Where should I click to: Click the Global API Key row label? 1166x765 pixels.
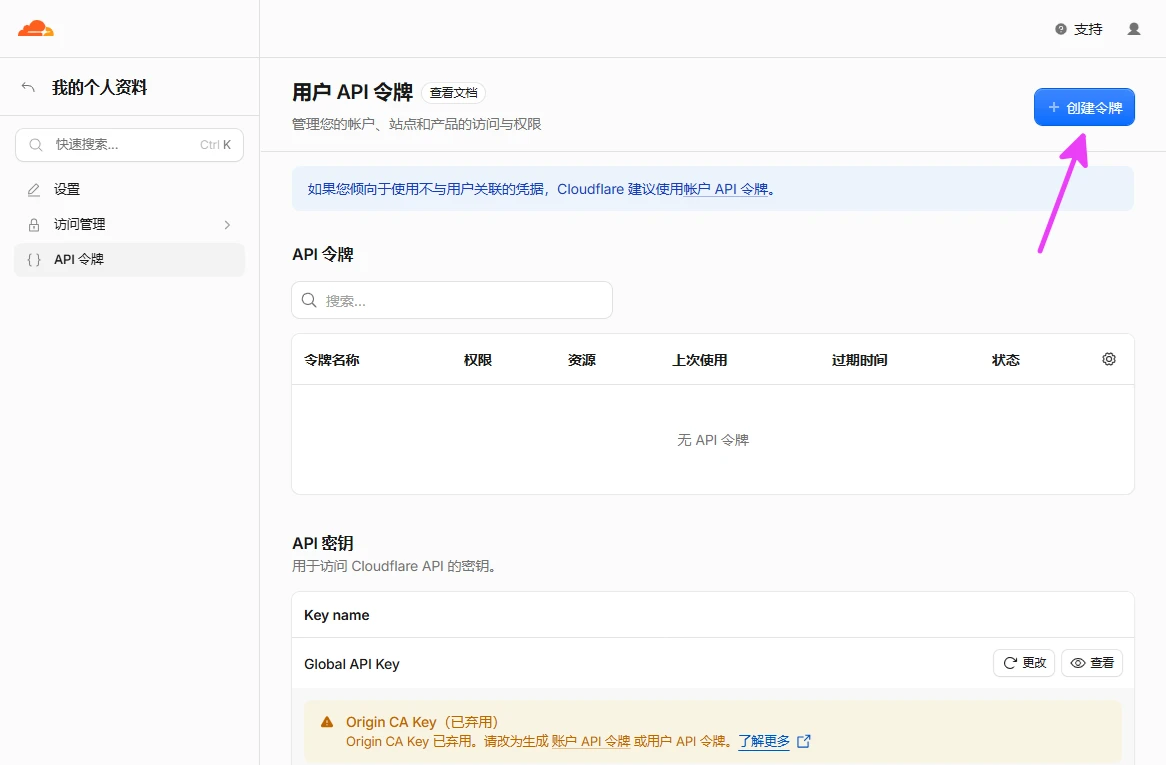click(352, 664)
